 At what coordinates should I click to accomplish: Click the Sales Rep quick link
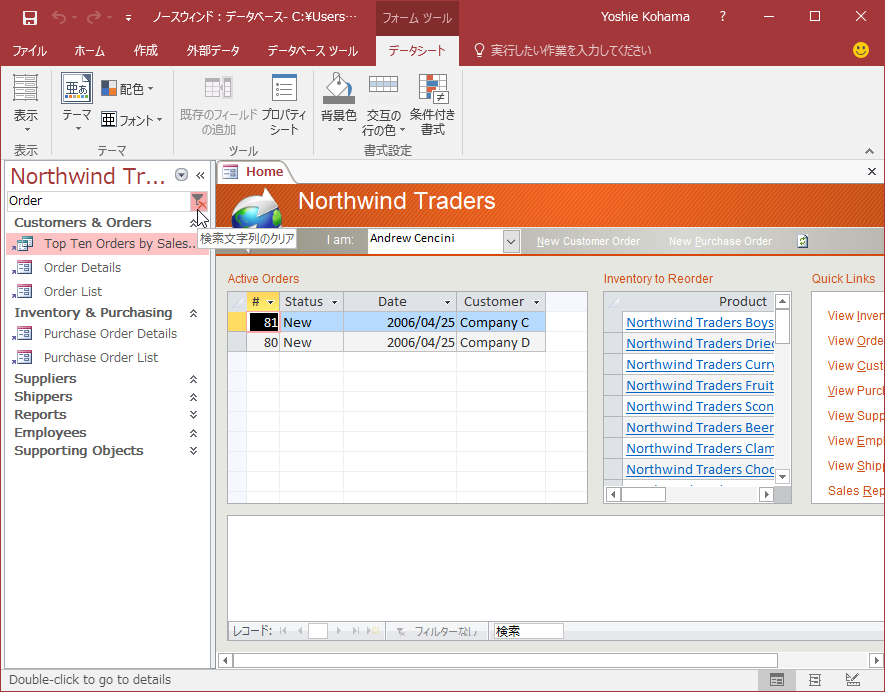pyautogui.click(x=856, y=491)
